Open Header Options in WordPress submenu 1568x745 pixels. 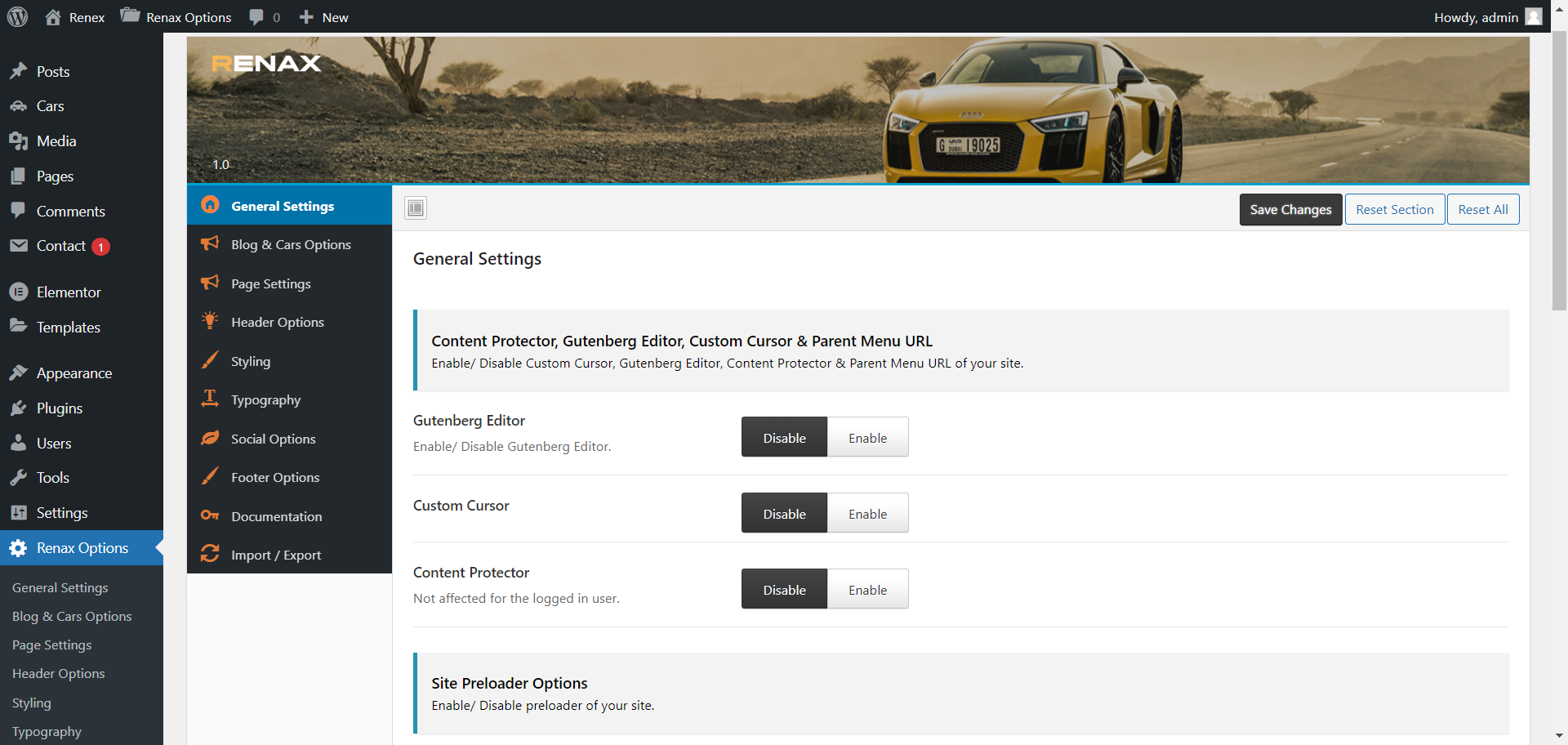coord(59,673)
